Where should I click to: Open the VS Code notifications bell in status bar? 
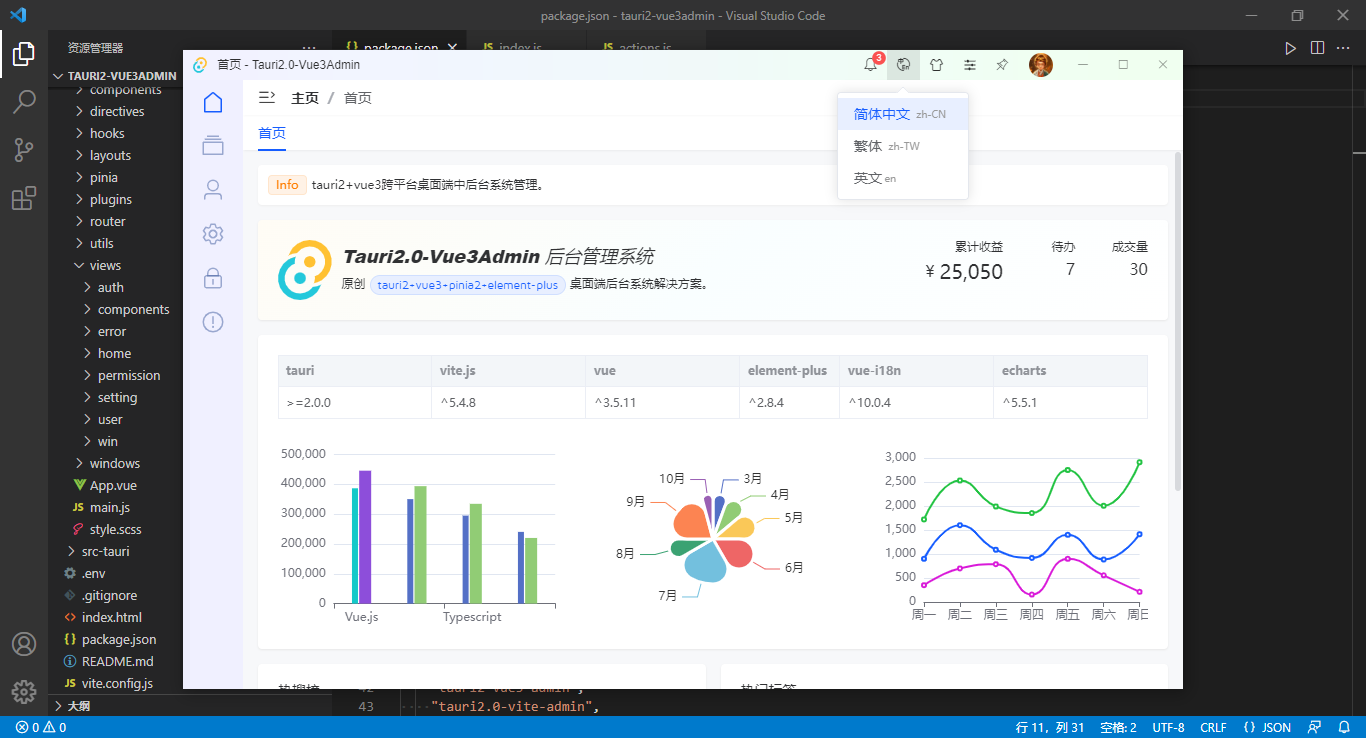tap(1343, 727)
